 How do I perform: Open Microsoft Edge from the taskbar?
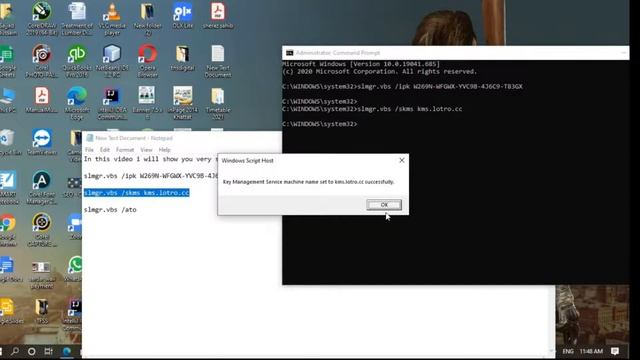pos(67,351)
